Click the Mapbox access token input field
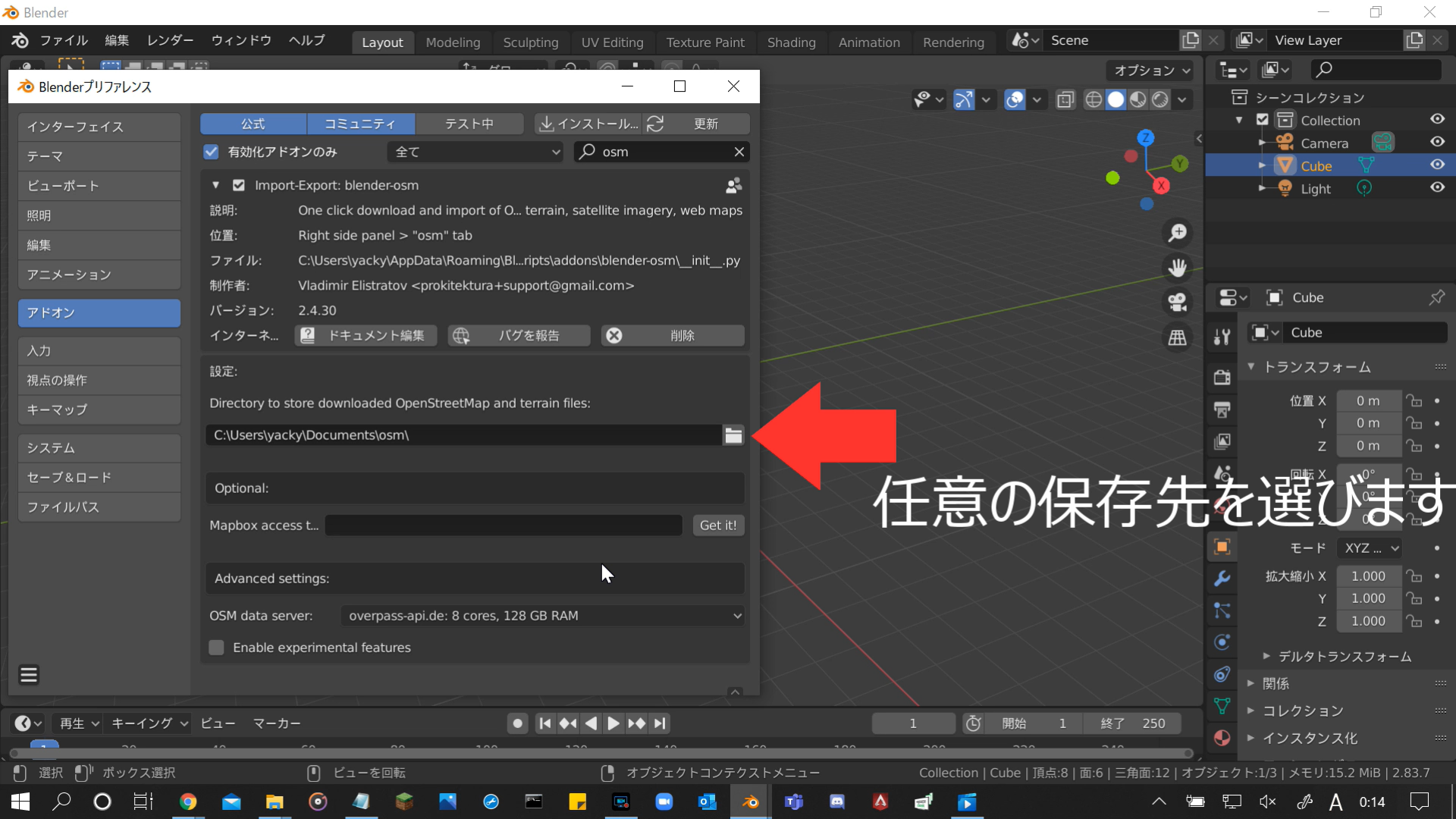This screenshot has width=1456, height=819. (504, 526)
